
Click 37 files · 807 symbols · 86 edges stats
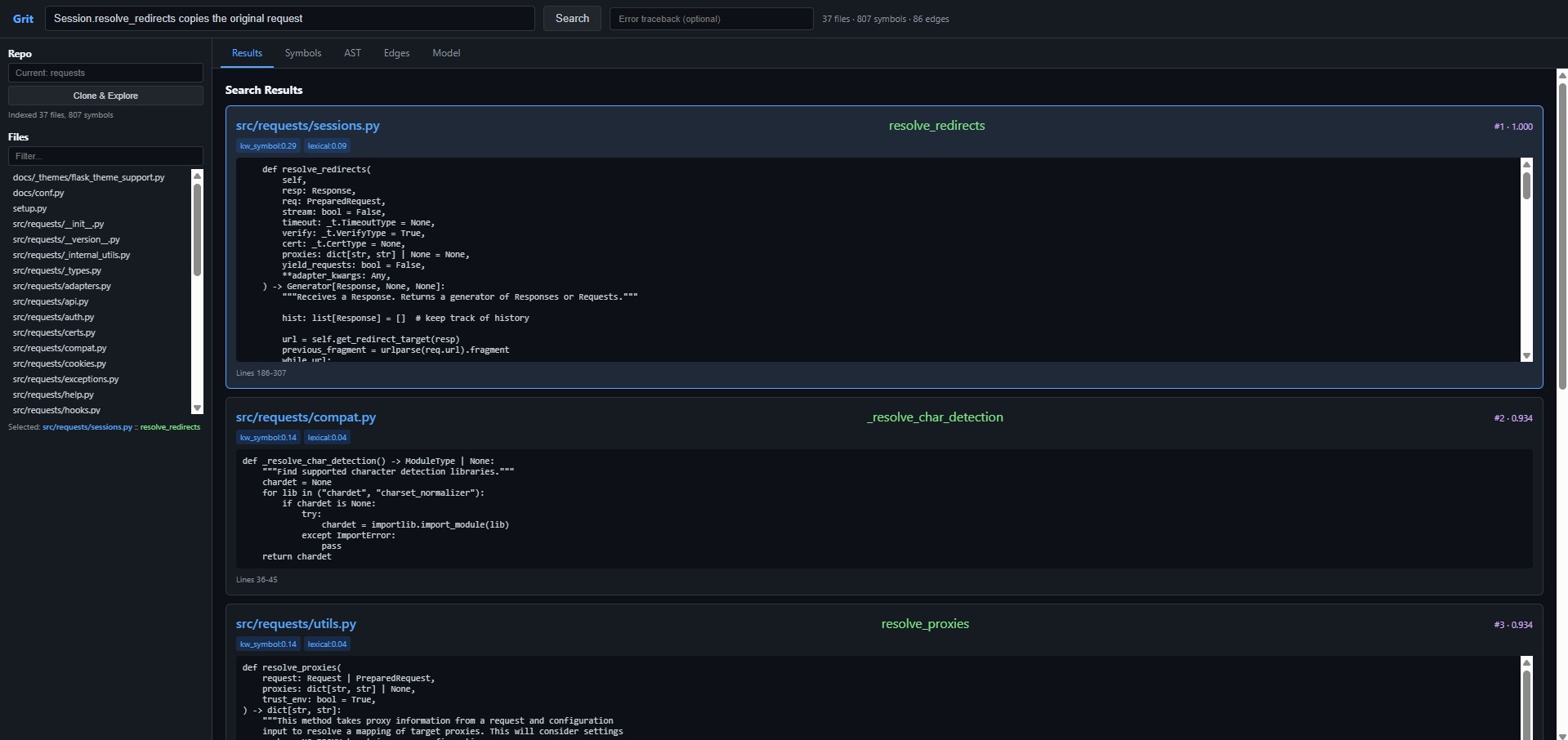pyautogui.click(x=886, y=19)
